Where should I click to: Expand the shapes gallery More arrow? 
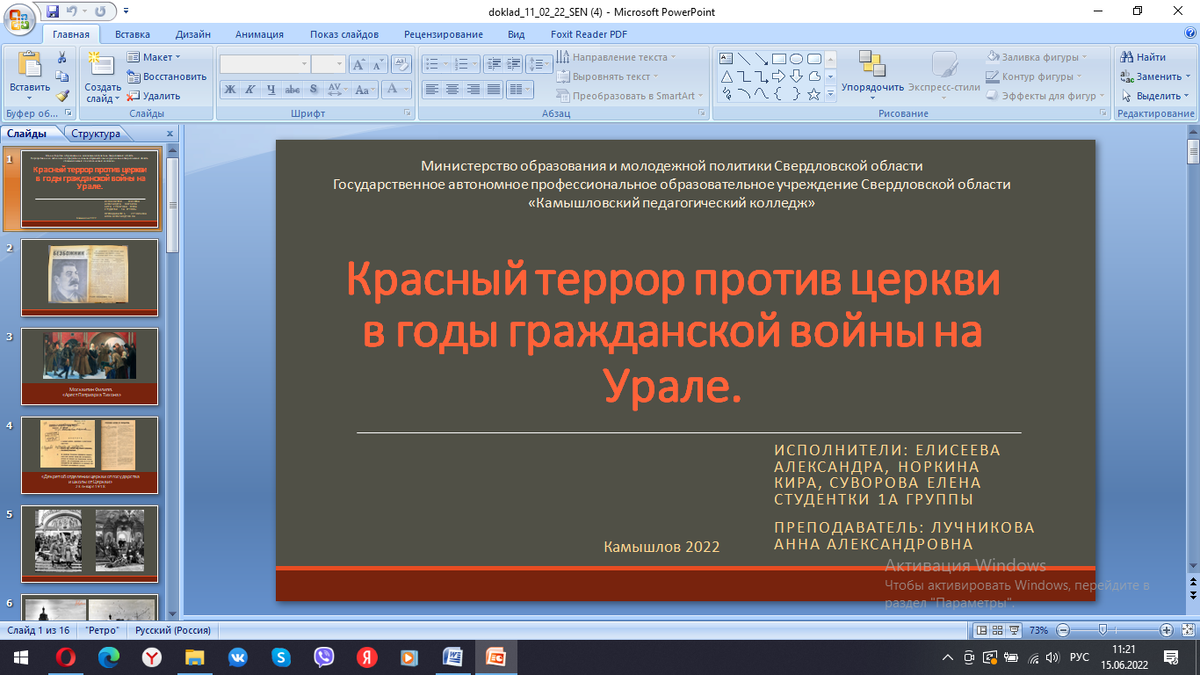pyautogui.click(x=831, y=94)
